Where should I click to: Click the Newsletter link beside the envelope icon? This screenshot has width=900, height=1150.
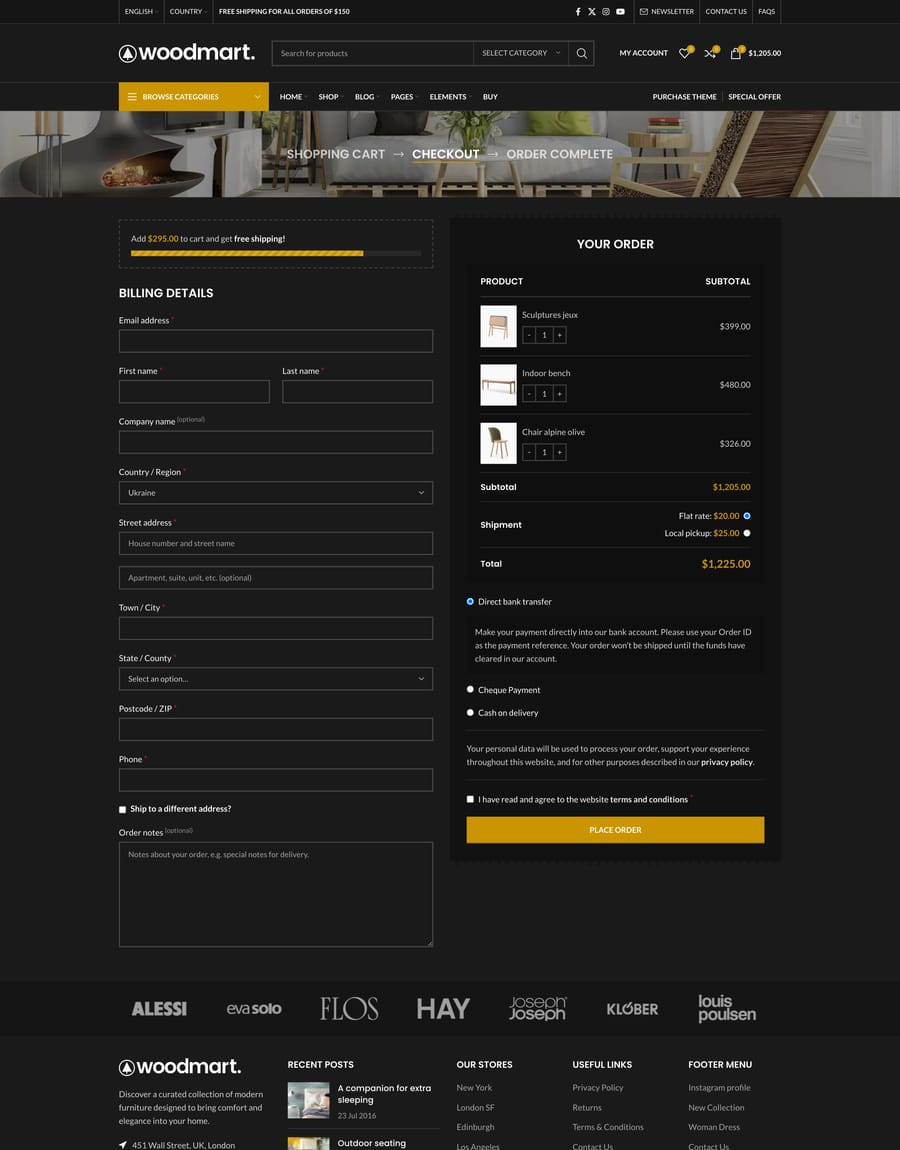coord(666,12)
